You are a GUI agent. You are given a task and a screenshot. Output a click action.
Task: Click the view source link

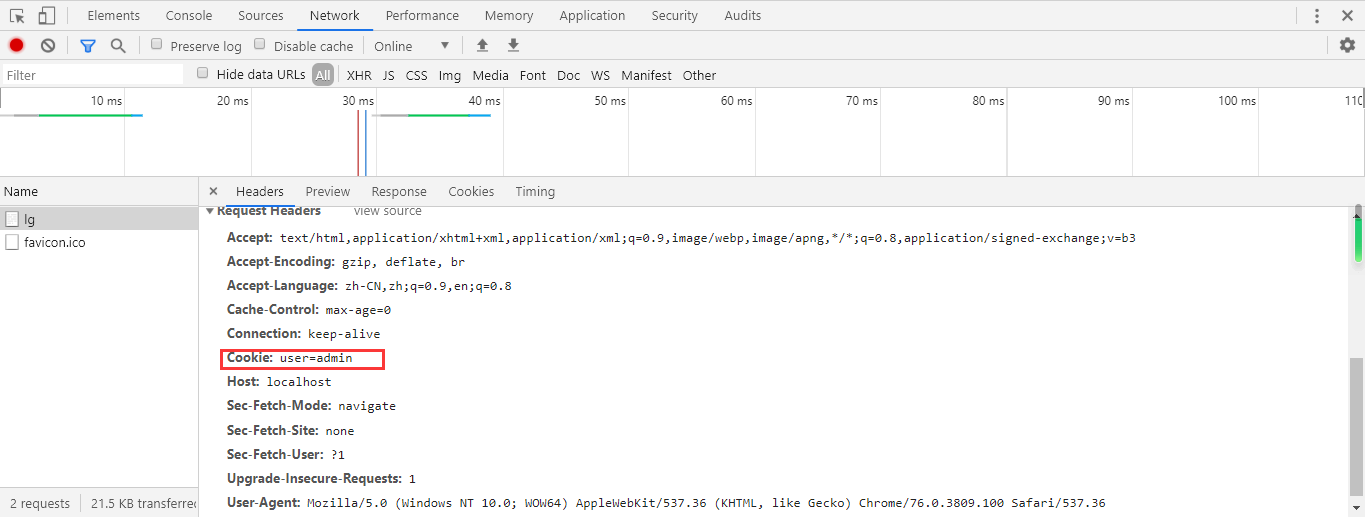click(x=388, y=211)
